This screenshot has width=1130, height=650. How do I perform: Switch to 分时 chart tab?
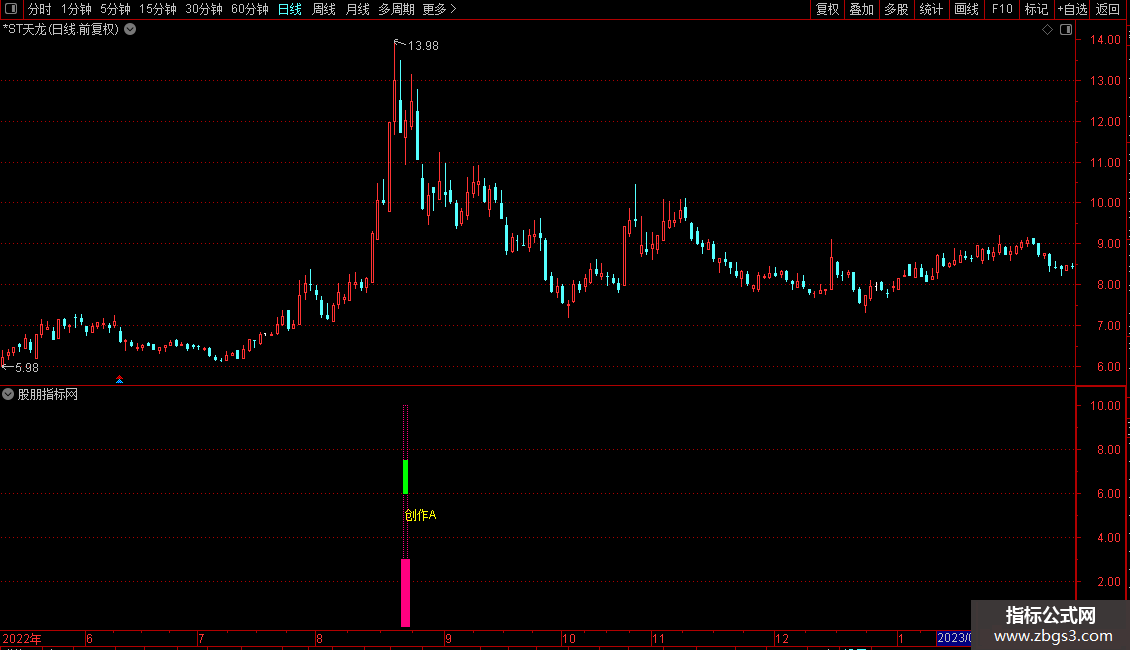tap(40, 9)
